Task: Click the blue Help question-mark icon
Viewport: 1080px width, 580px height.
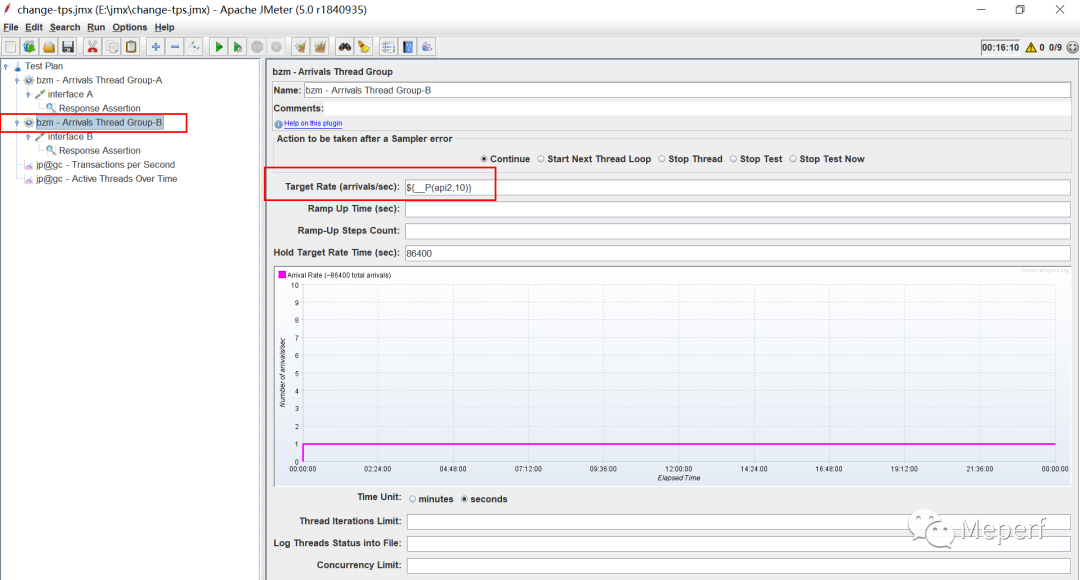Action: click(x=408, y=47)
